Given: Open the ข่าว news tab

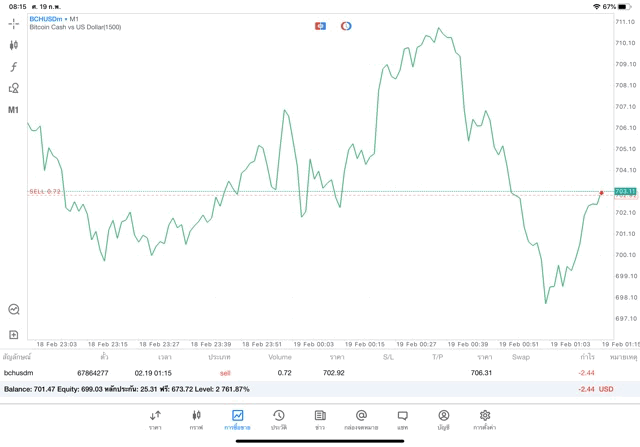Looking at the screenshot, I should [x=320, y=419].
